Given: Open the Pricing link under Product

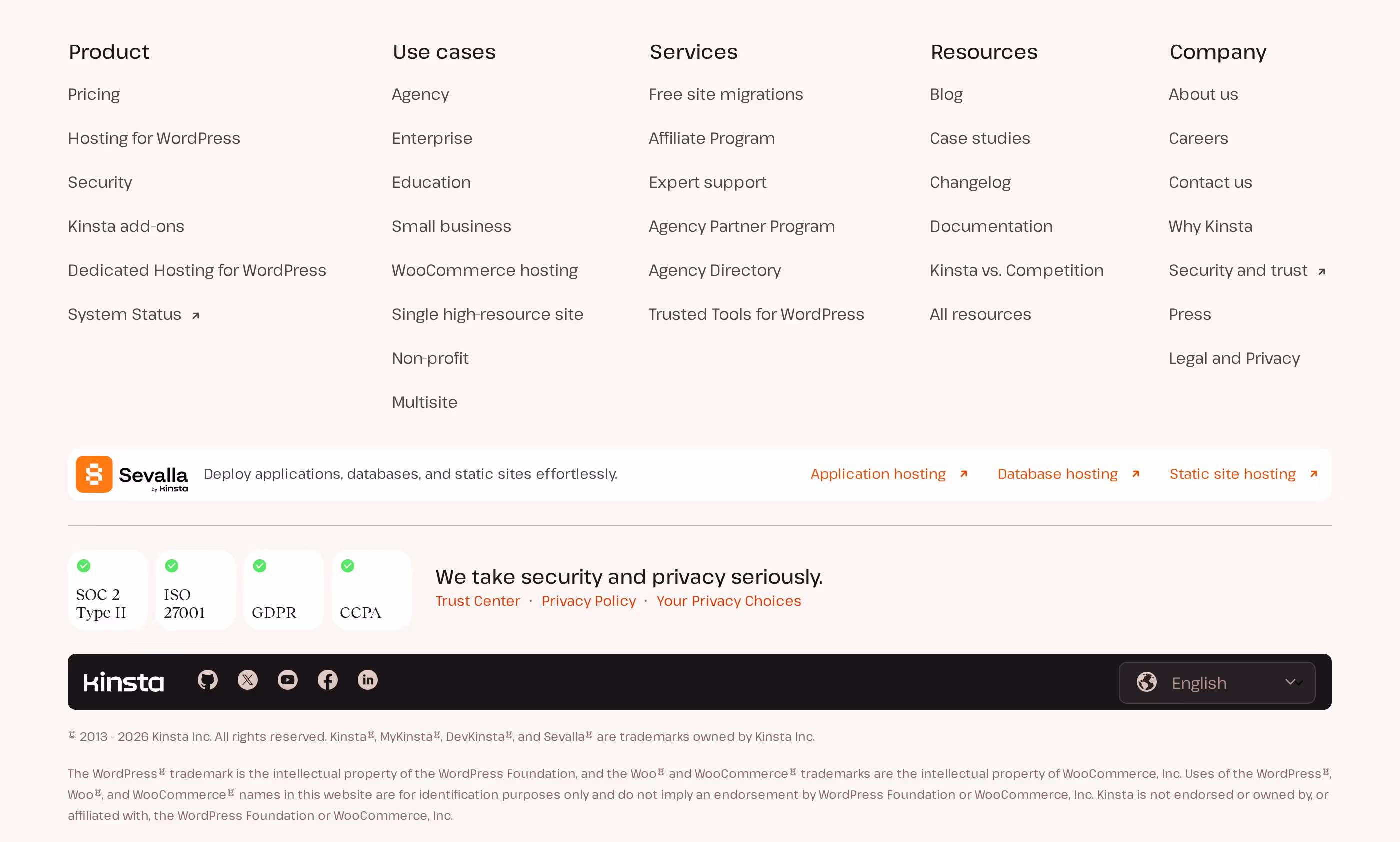Looking at the screenshot, I should tap(94, 94).
